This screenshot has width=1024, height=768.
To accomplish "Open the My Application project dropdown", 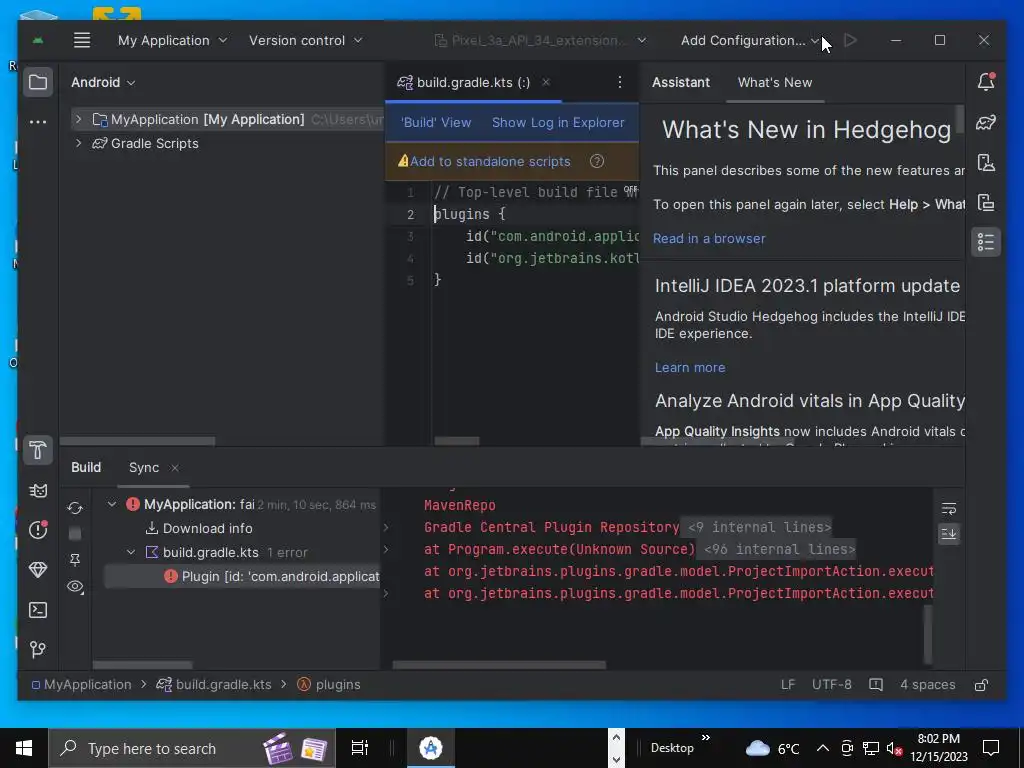I will pyautogui.click(x=172, y=40).
